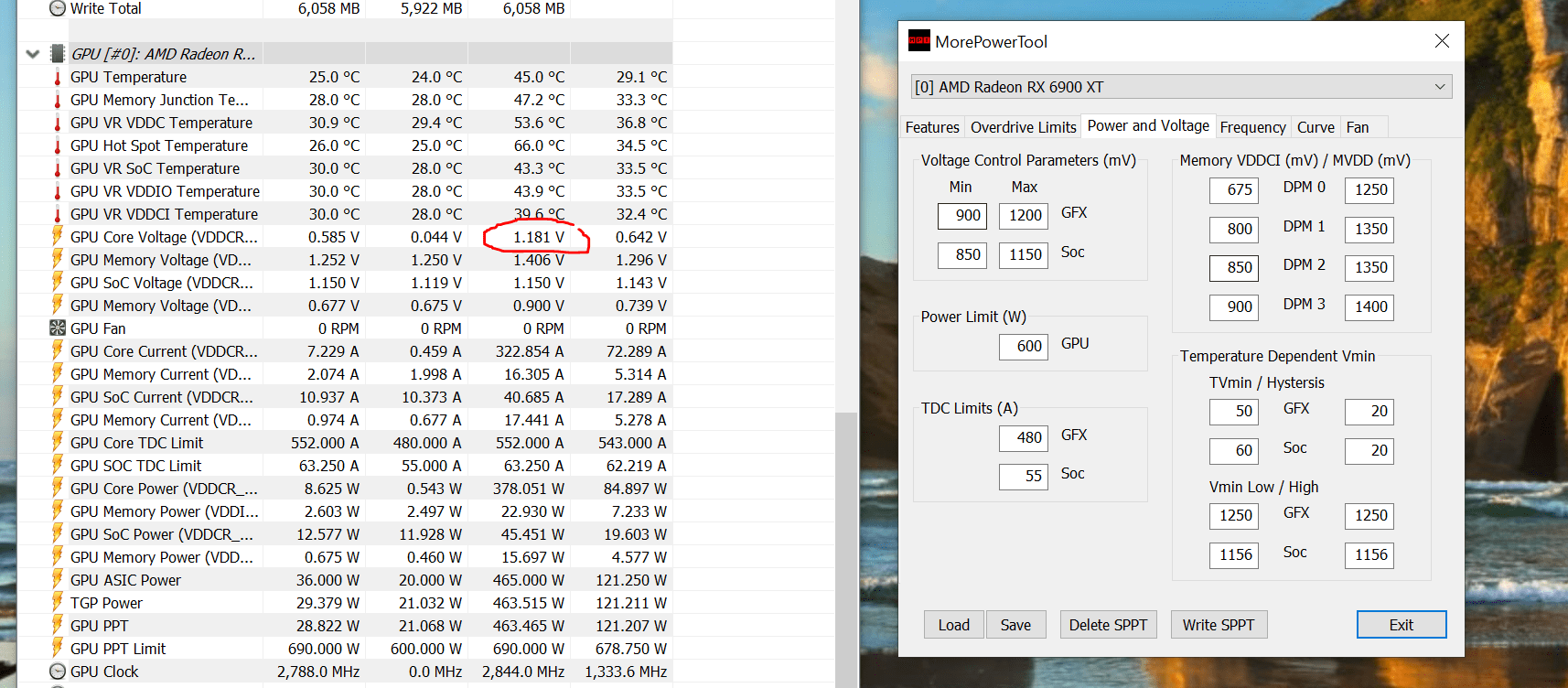Click the GPU VR VDDIO Temperature thermometer icon
The image size is (1568, 688).
(x=58, y=191)
